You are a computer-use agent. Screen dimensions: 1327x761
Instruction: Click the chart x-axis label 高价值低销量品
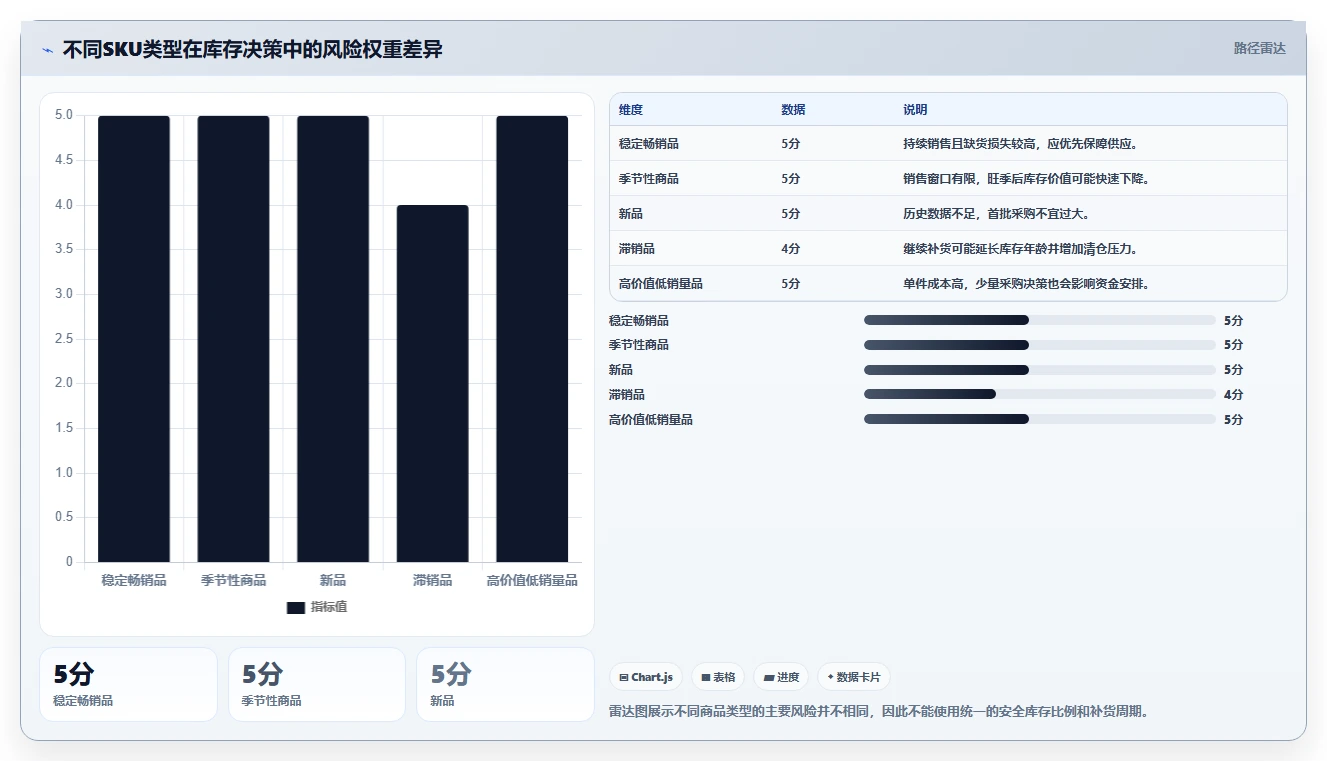click(x=532, y=580)
